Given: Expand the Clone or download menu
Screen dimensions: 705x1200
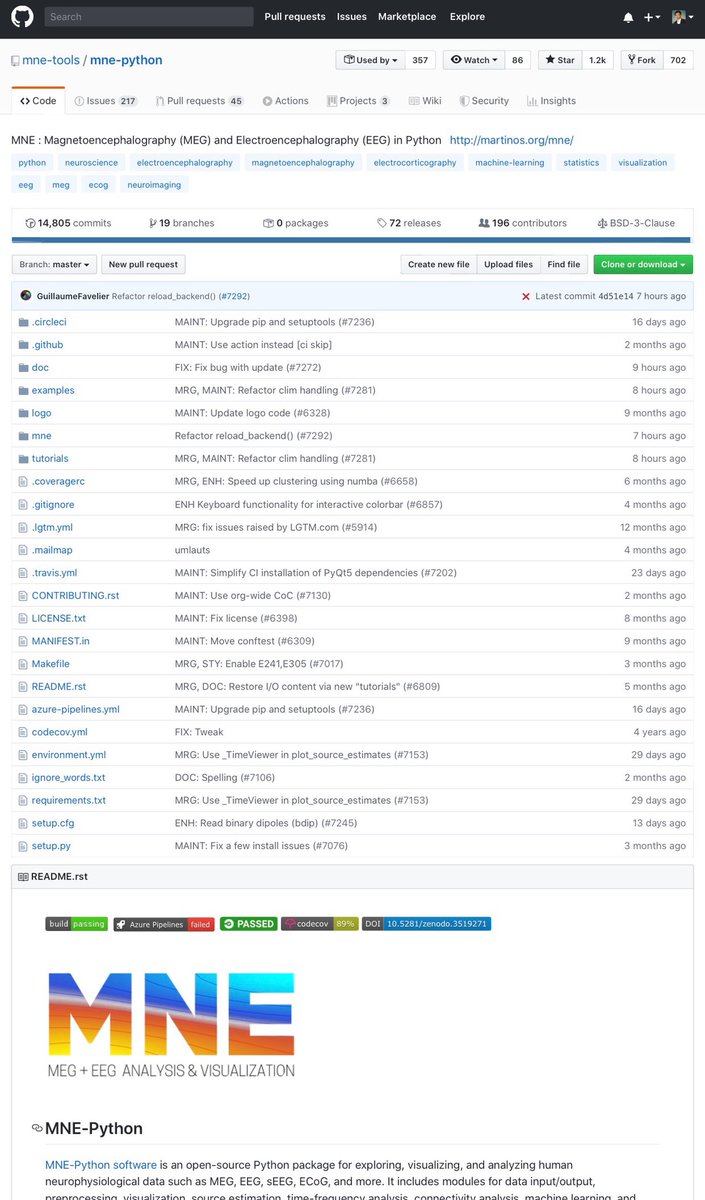Looking at the screenshot, I should tap(643, 264).
